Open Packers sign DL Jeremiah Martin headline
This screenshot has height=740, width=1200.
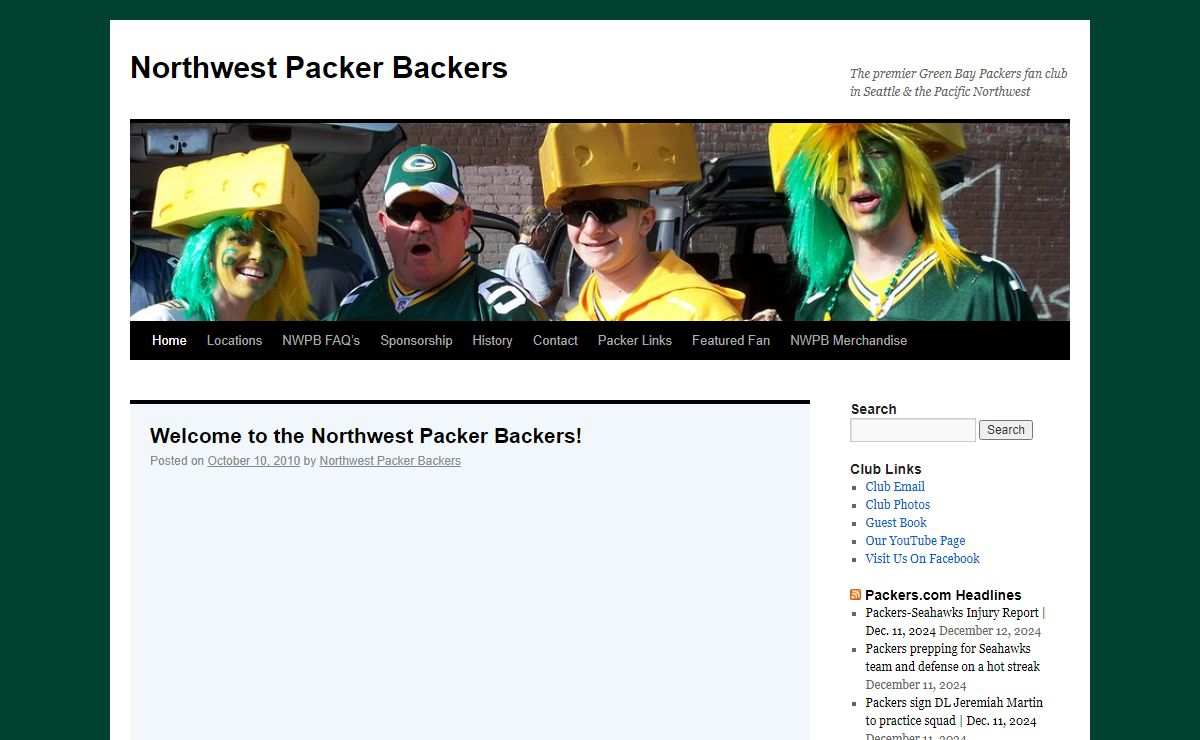point(954,712)
